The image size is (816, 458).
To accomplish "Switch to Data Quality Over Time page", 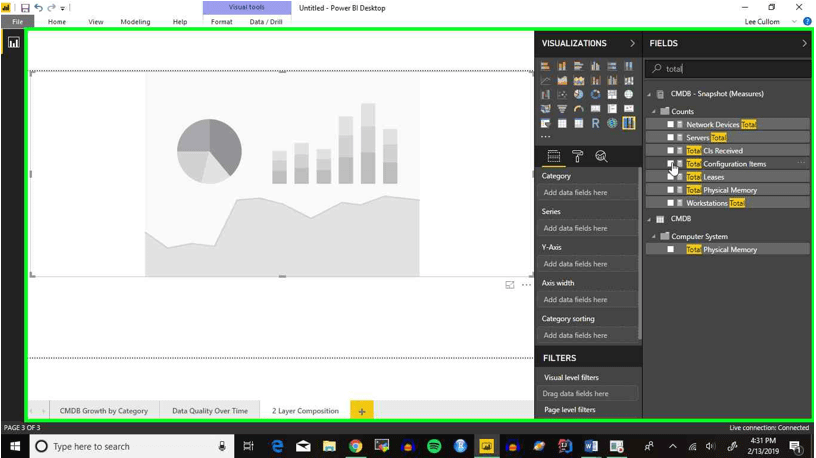I will coord(210,411).
